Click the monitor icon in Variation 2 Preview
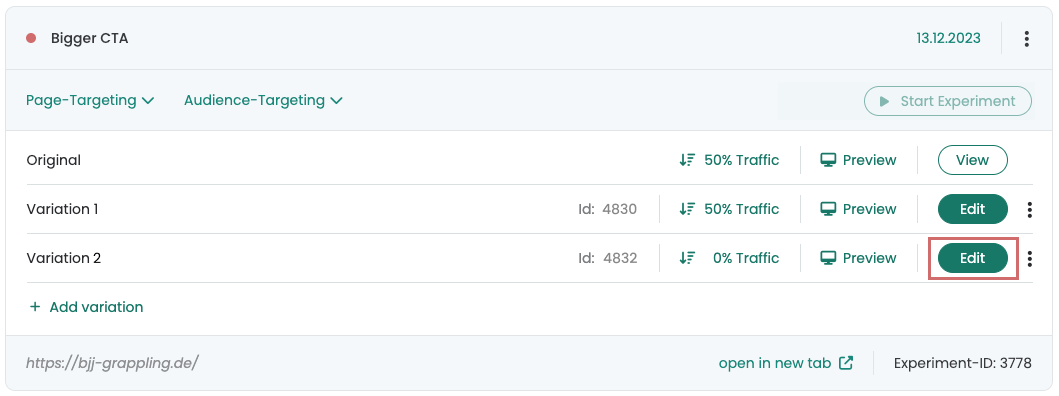The image size is (1059, 396). tap(827, 258)
